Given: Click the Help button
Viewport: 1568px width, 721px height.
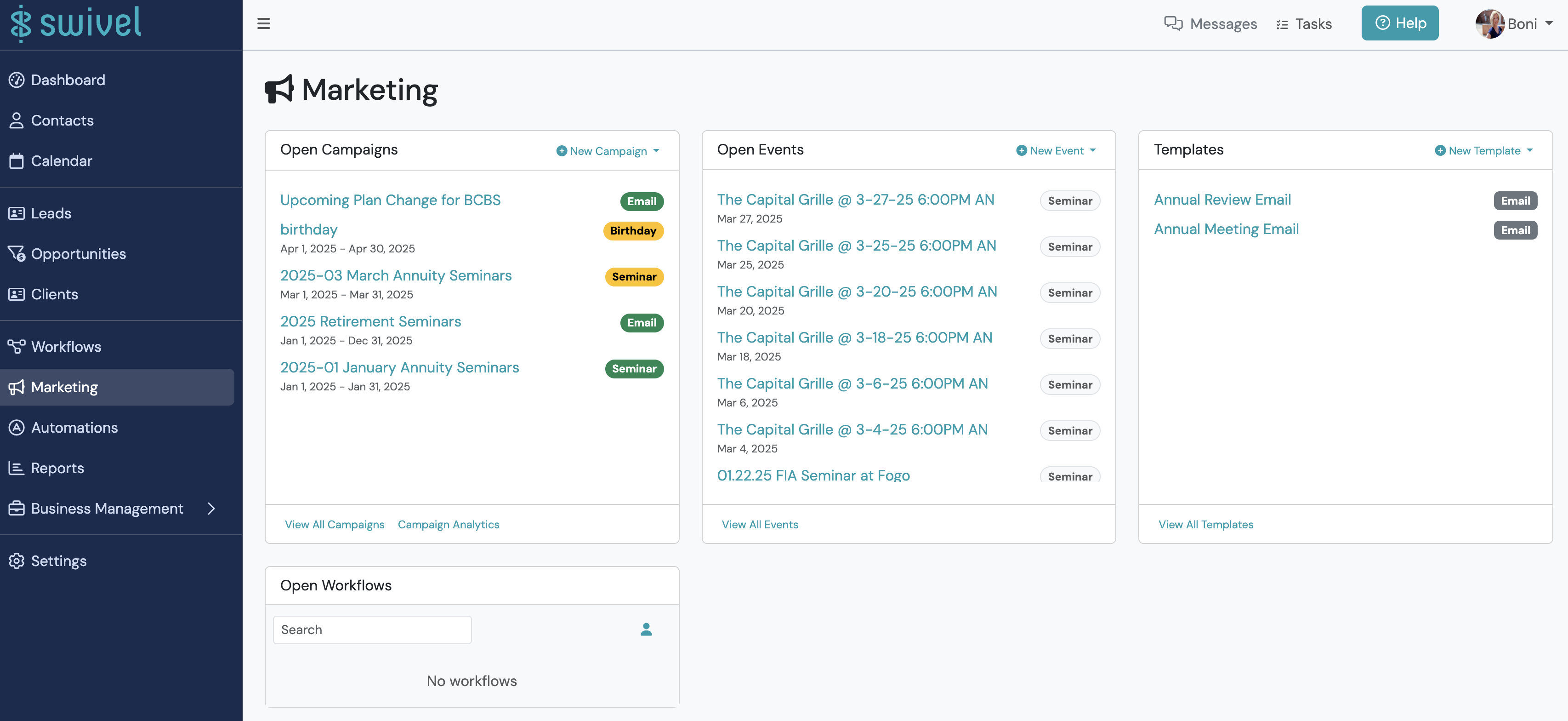Looking at the screenshot, I should click(x=1399, y=23).
